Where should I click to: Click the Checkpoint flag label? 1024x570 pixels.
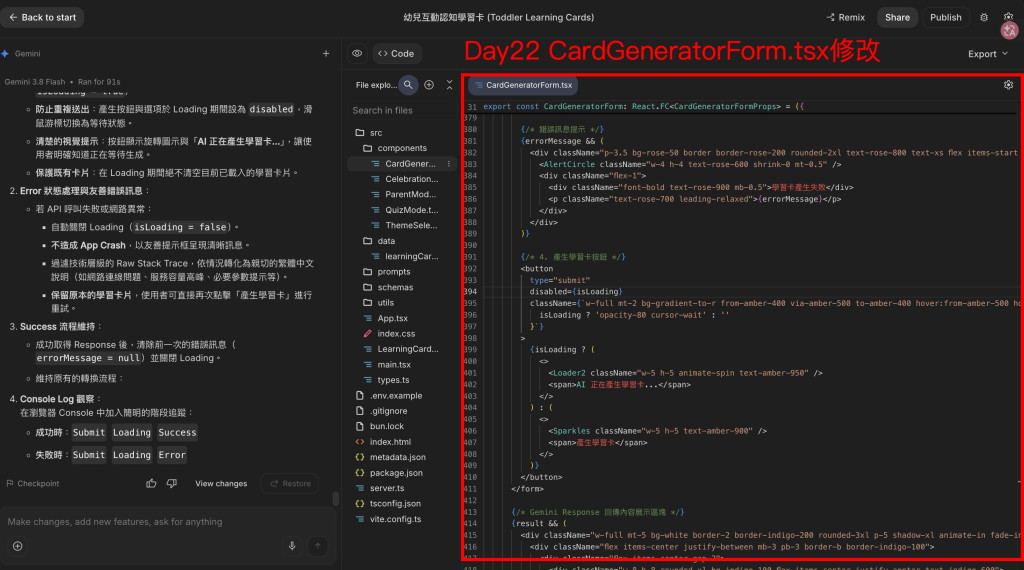(x=33, y=484)
